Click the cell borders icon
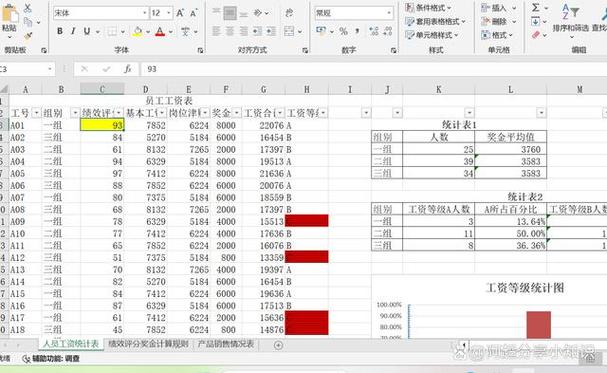607x373 pixels. (x=112, y=31)
